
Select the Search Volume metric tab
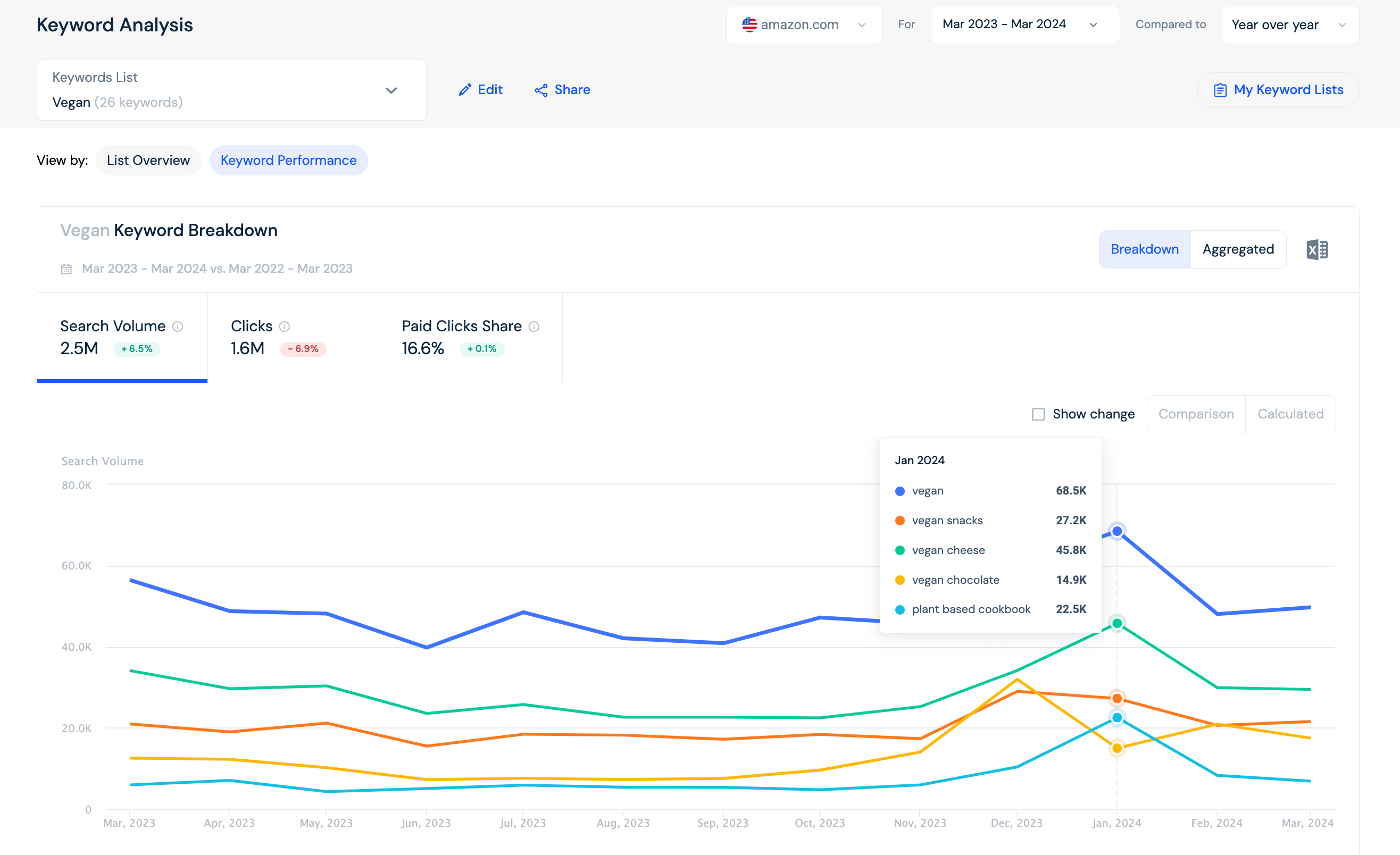coord(122,338)
